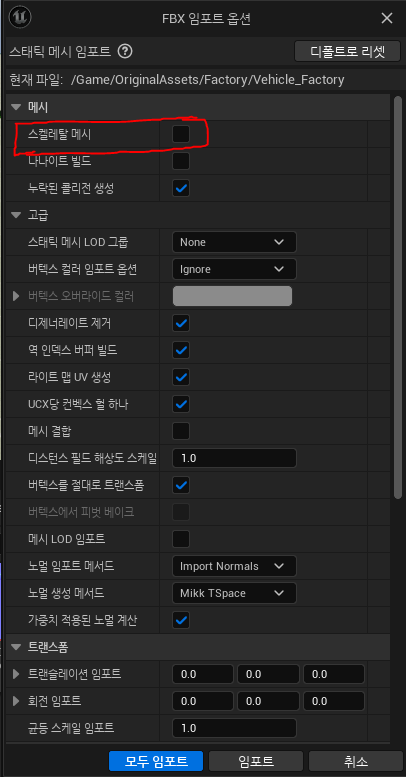Expand 버텍스 오버라이드 컬러 row
The height and width of the screenshot is (777, 406).
tap(16, 296)
